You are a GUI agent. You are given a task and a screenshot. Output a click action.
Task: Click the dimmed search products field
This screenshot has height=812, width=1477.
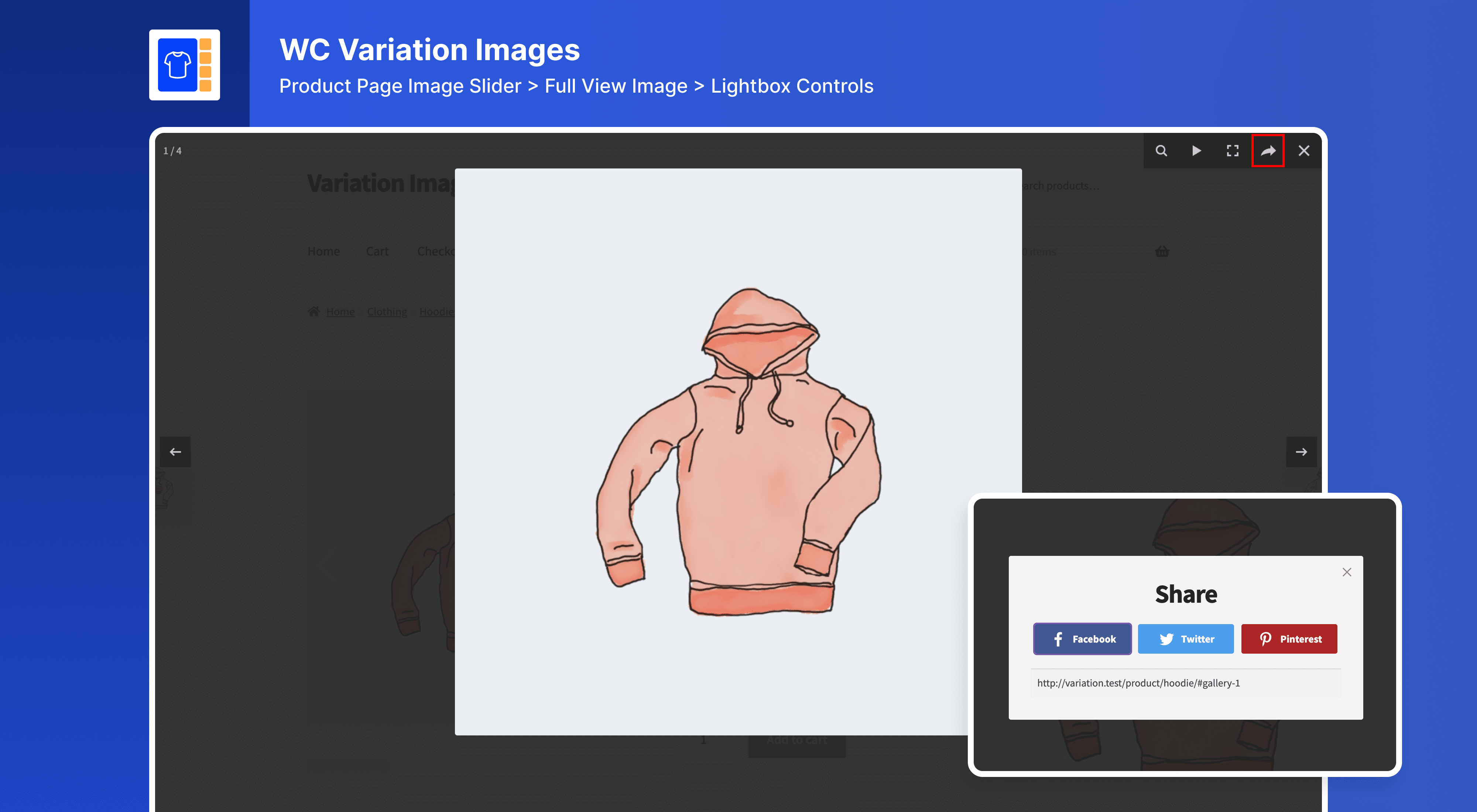coord(1061,186)
